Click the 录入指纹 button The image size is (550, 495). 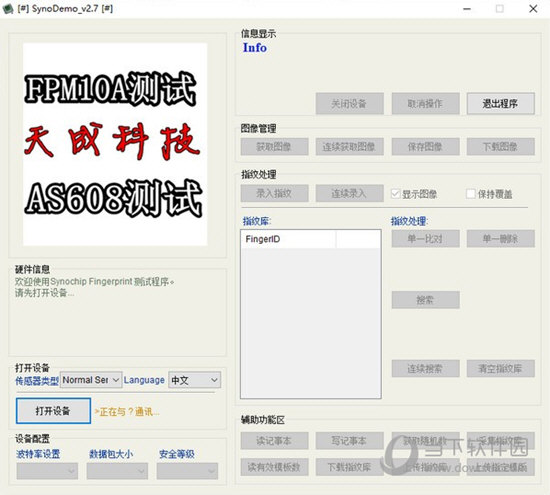(x=274, y=193)
